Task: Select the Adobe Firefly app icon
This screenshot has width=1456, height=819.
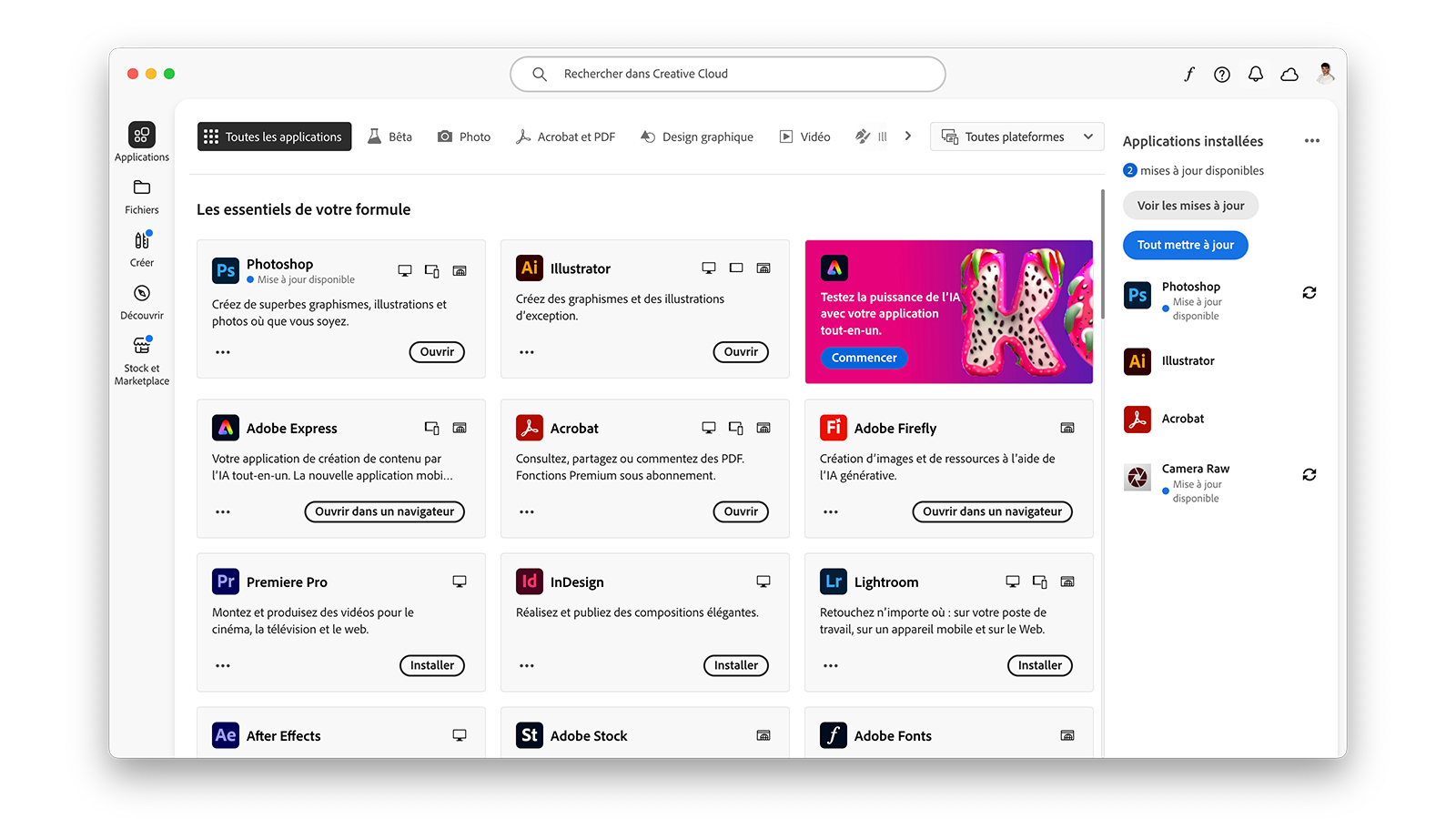Action: coord(833,427)
